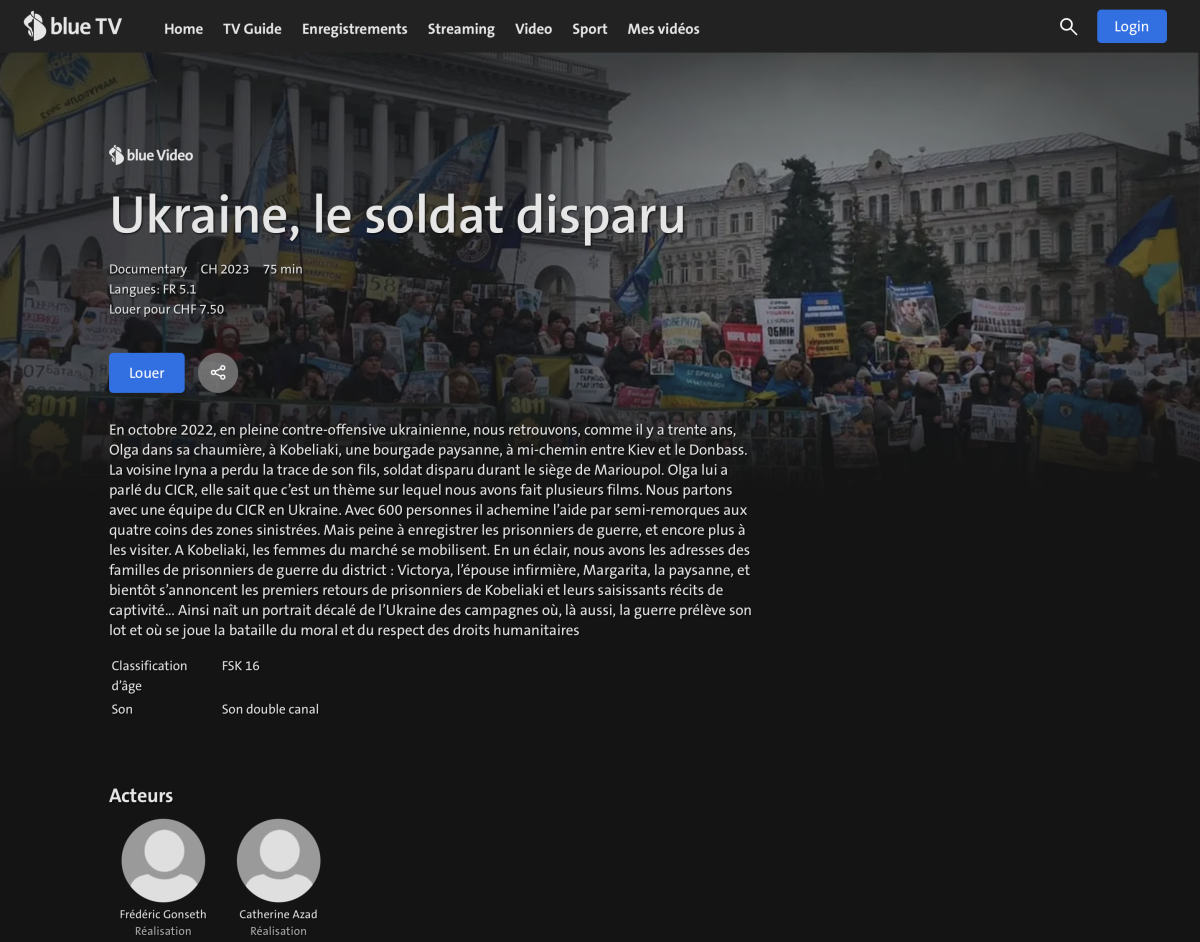Image resolution: width=1200 pixels, height=942 pixels.
Task: Open Frédéric Gonseth name link
Action: [x=163, y=914]
